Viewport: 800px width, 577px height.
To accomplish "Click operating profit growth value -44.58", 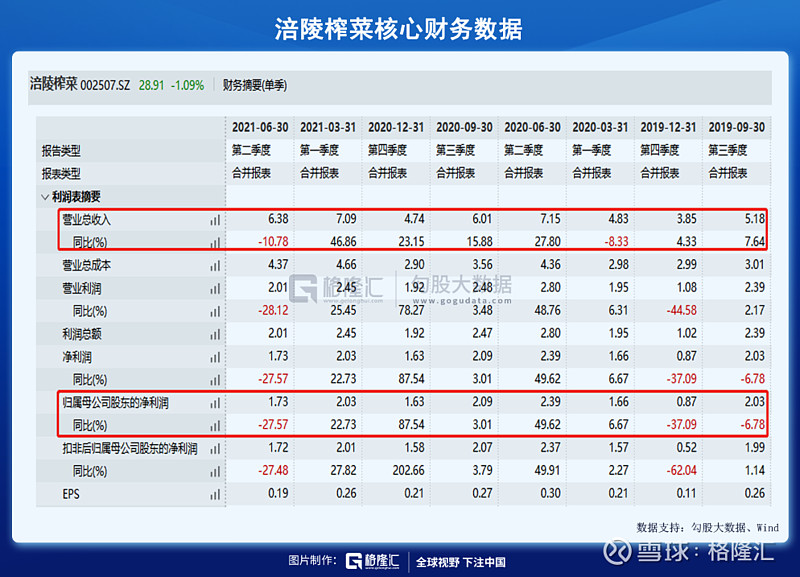I will pos(682,311).
